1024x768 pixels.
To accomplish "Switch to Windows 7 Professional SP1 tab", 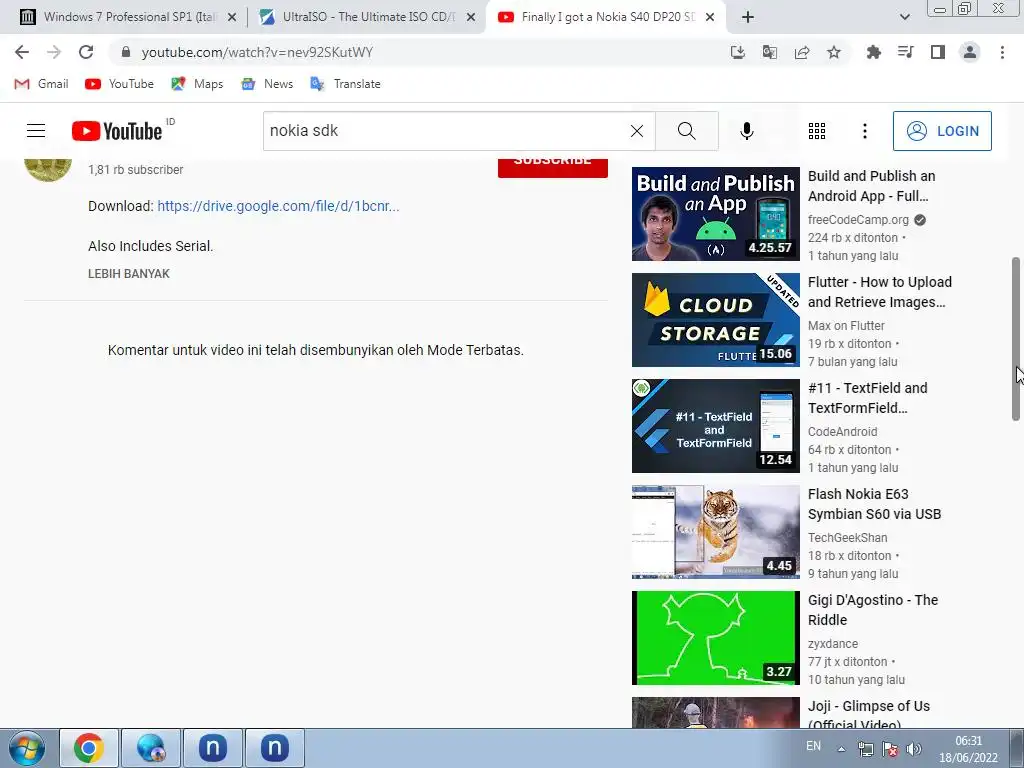I will pos(129,17).
